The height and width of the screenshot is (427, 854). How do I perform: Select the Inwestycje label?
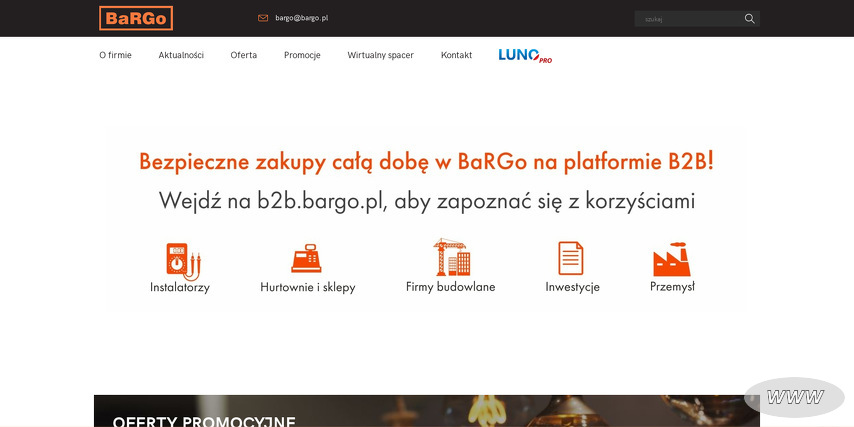pyautogui.click(x=572, y=287)
